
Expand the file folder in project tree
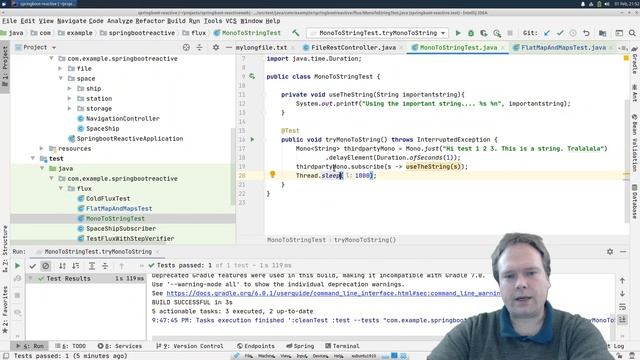[61, 69]
